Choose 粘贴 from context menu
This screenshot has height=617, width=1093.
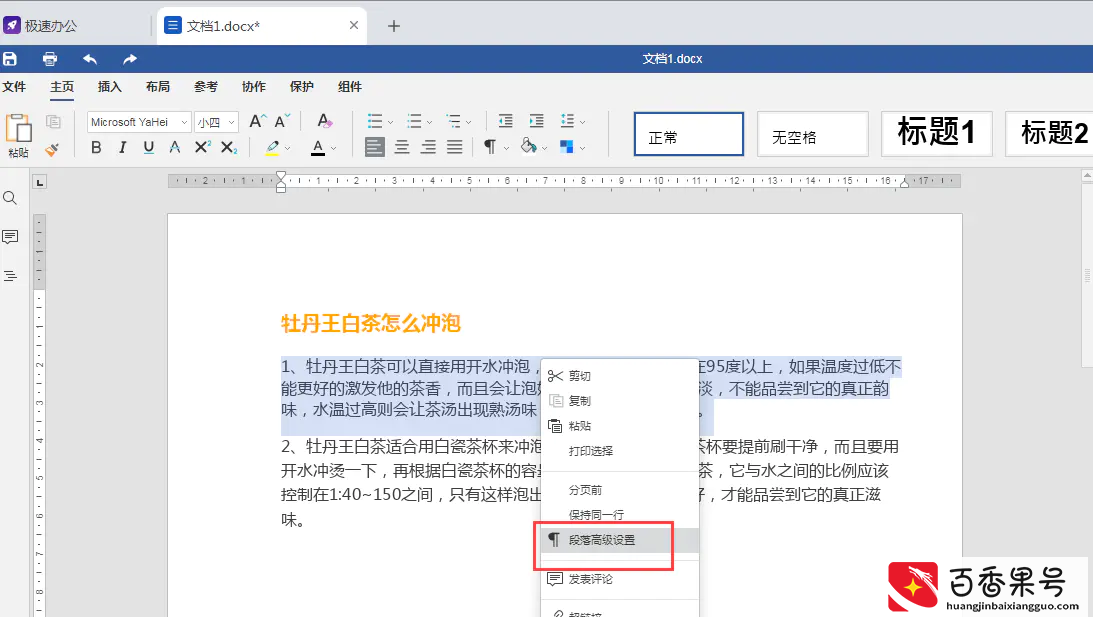(x=620, y=426)
